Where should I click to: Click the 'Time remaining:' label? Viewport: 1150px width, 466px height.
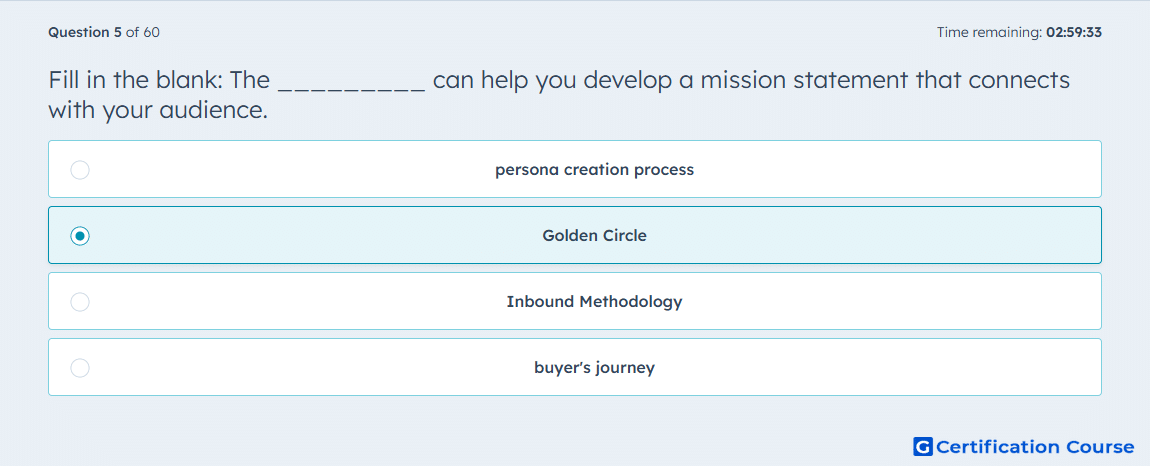[989, 32]
